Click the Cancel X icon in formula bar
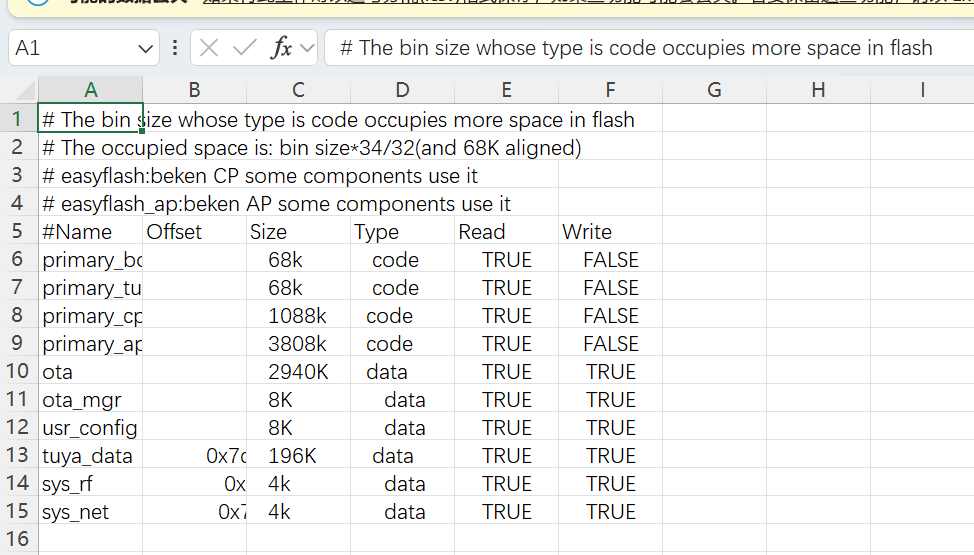Viewport: 974px width, 555px height. (x=209, y=48)
